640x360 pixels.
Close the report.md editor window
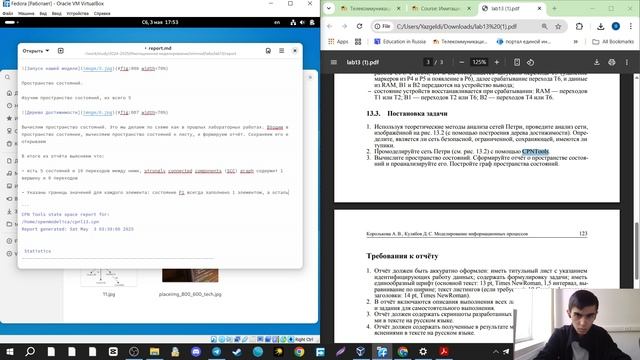295,51
